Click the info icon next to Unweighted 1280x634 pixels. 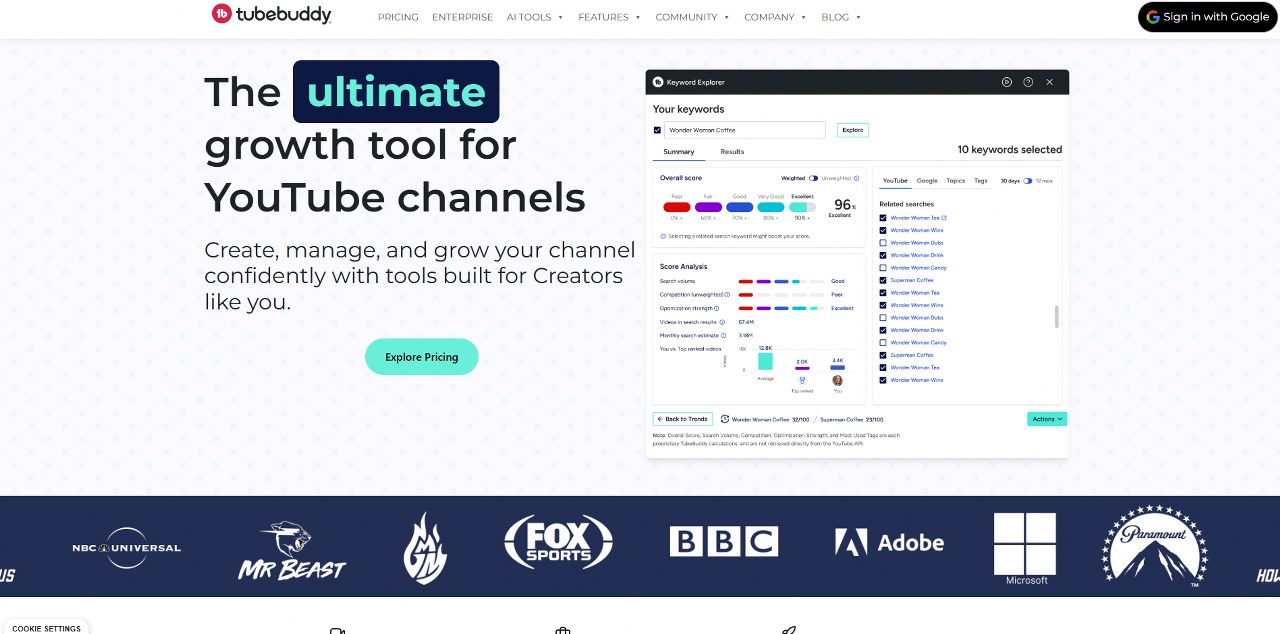pos(857,178)
